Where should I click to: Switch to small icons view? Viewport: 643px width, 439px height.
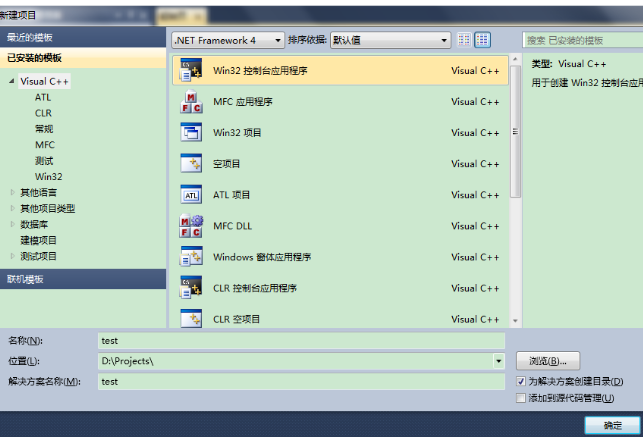(x=464, y=39)
